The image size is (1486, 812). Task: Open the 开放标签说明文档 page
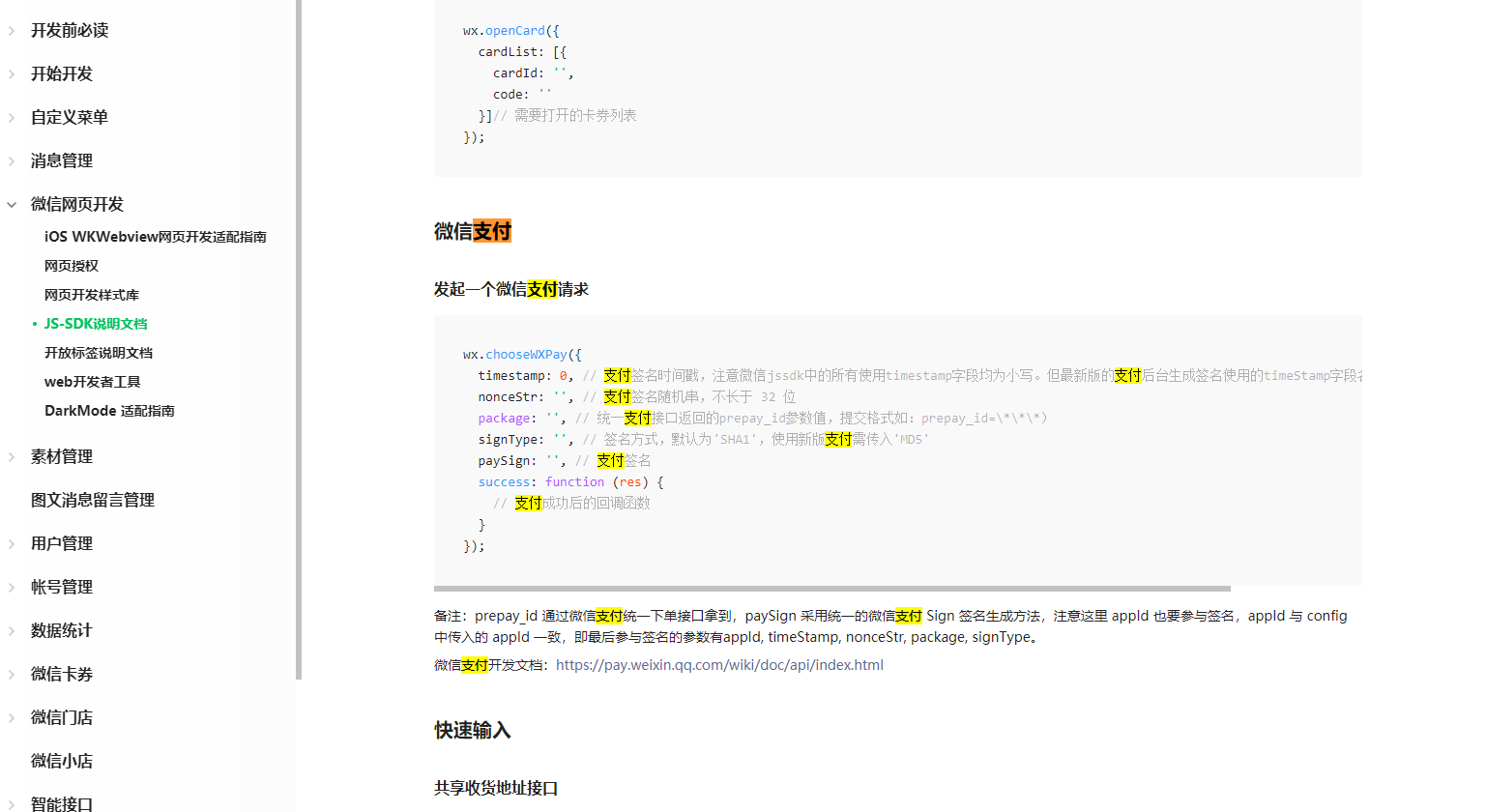pyautogui.click(x=99, y=353)
